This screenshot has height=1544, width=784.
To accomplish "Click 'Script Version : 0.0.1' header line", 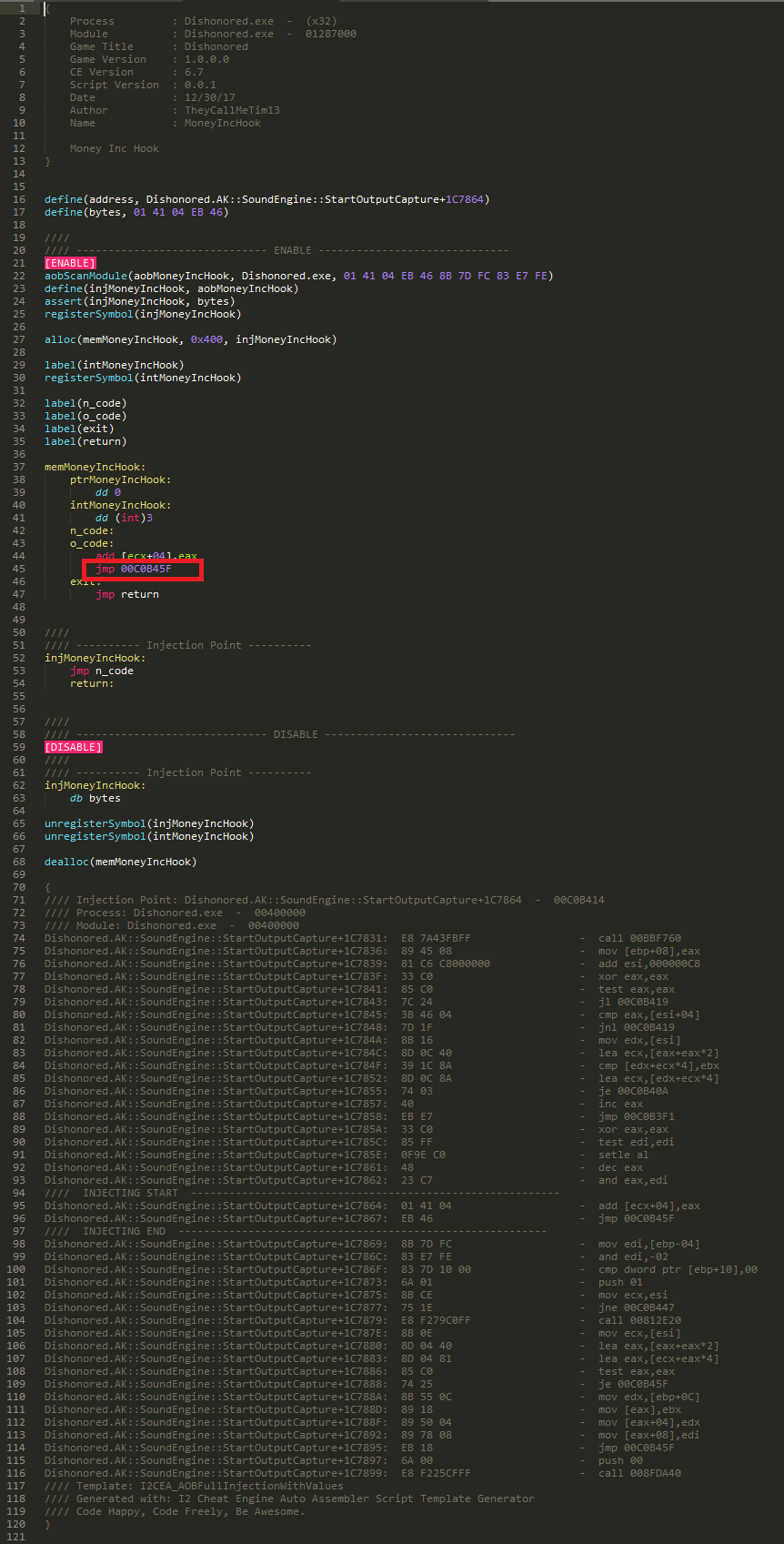I will coord(143,85).
